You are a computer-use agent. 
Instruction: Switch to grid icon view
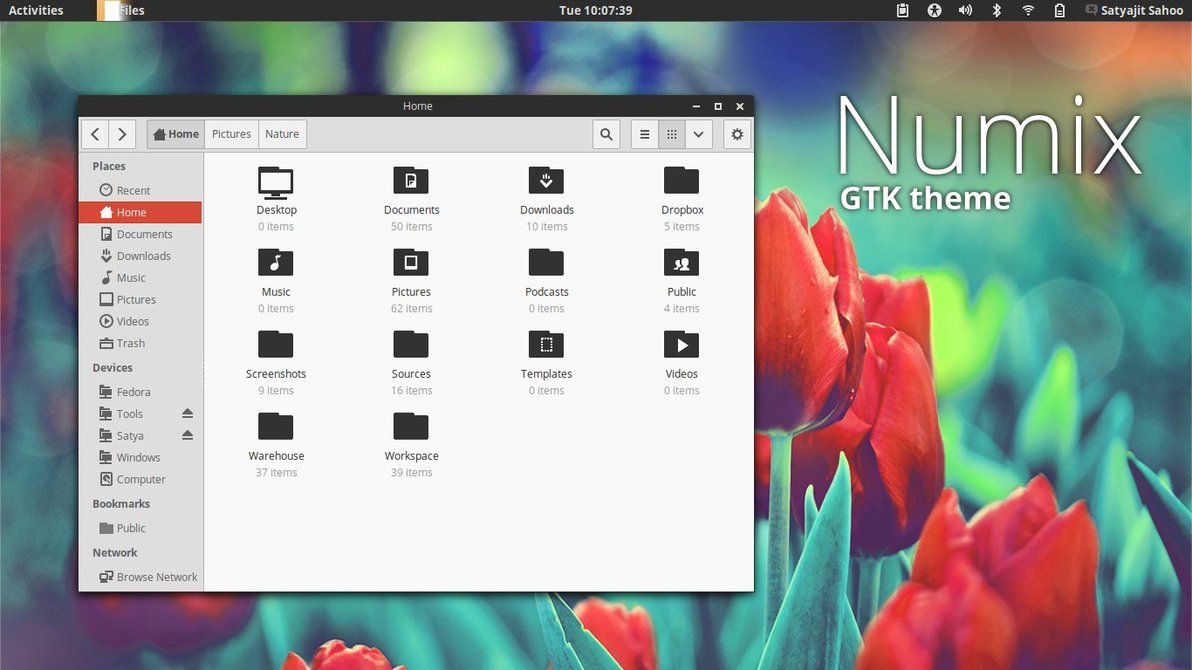point(672,135)
